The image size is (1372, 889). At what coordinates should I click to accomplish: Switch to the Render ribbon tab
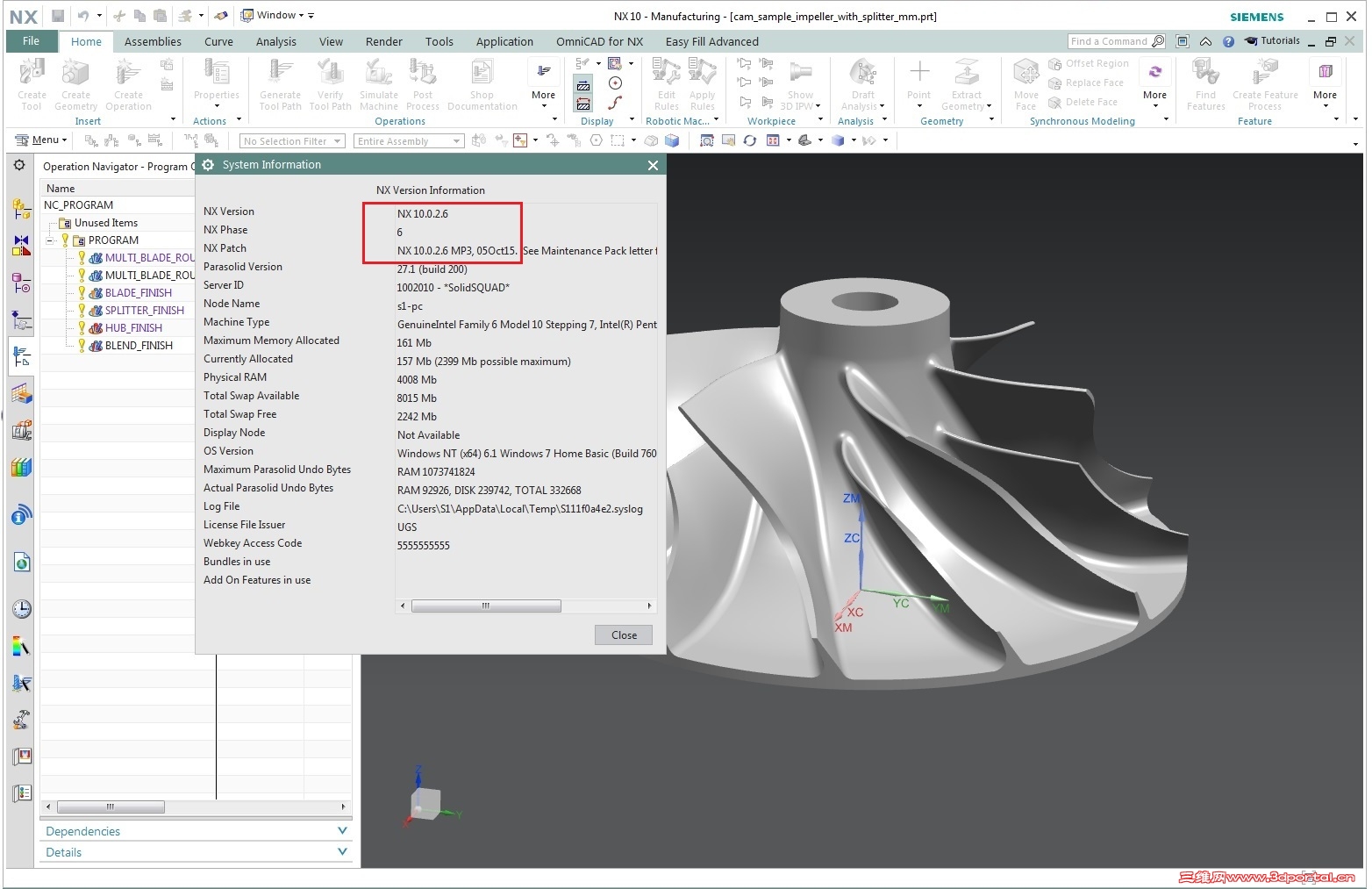tap(384, 41)
